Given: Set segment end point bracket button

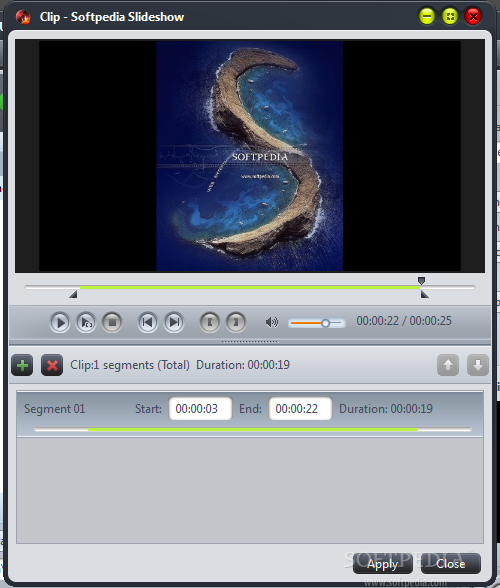Looking at the screenshot, I should [x=236, y=322].
